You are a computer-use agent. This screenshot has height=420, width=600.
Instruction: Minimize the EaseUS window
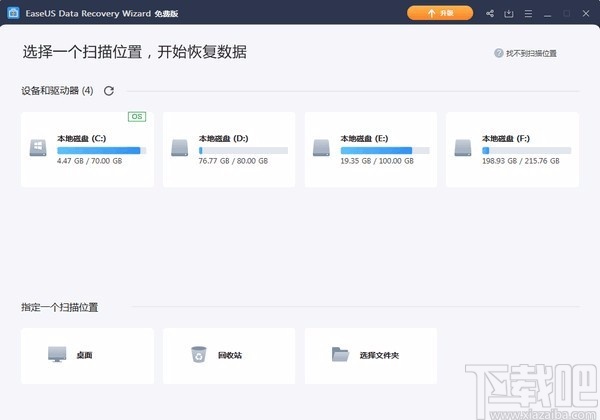(548, 14)
